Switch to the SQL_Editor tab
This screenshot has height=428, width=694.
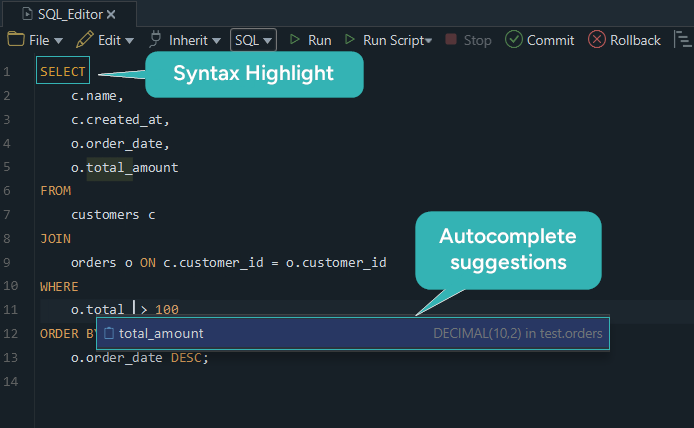(69, 14)
